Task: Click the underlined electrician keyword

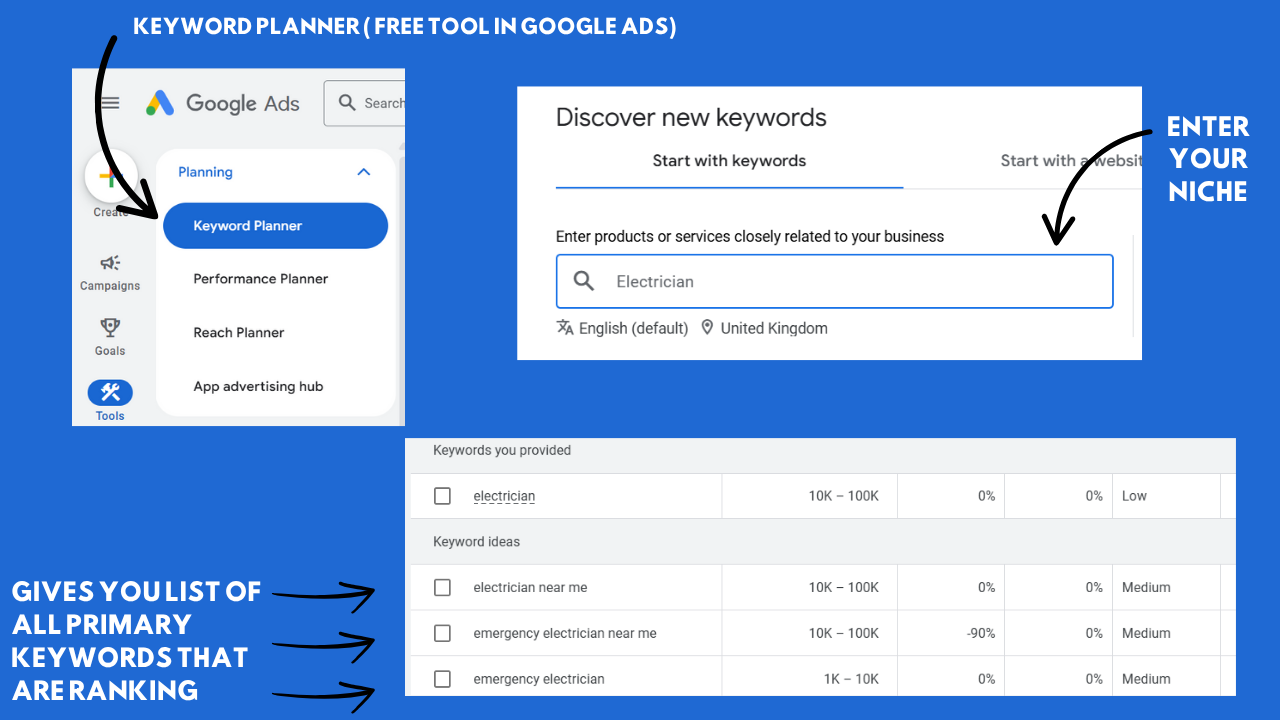Action: tap(504, 496)
